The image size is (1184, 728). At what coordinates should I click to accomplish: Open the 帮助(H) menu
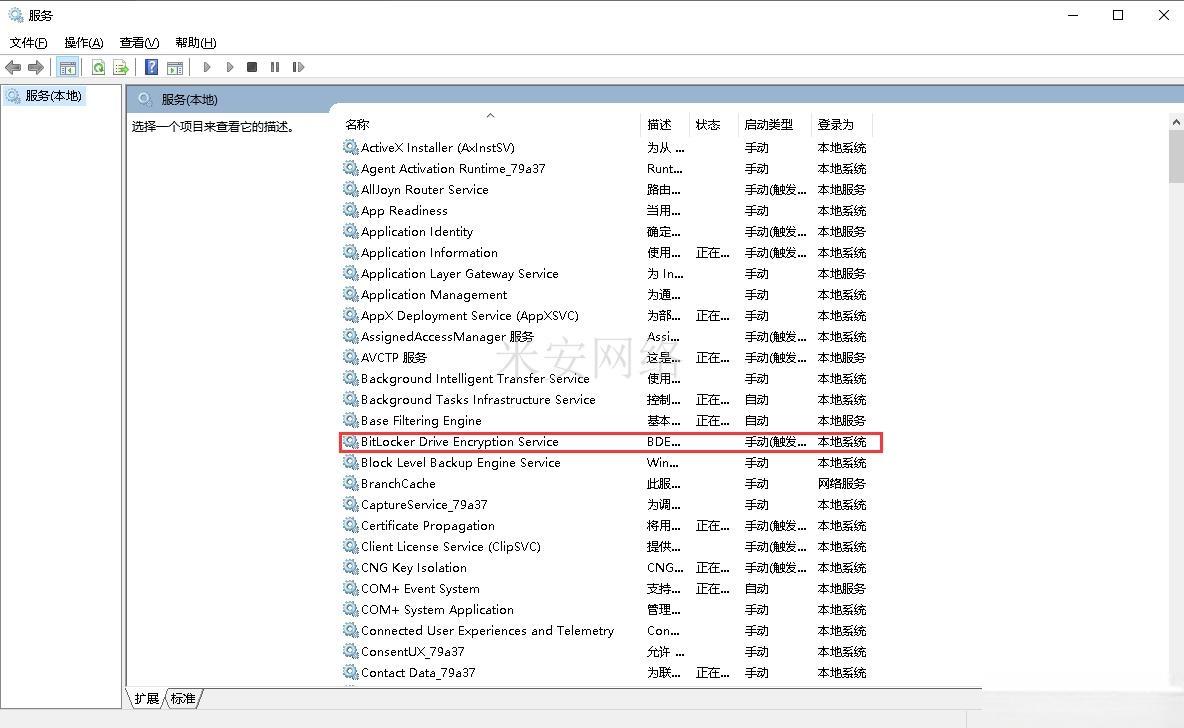click(196, 42)
